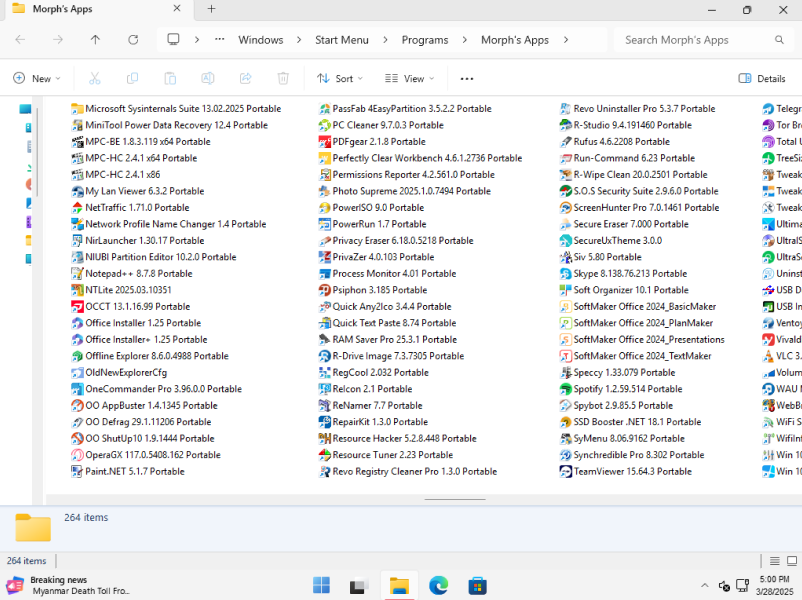
Task: Select the MPC-BE 1.8.3.119 x64 Portable icon
Action: pos(77,142)
